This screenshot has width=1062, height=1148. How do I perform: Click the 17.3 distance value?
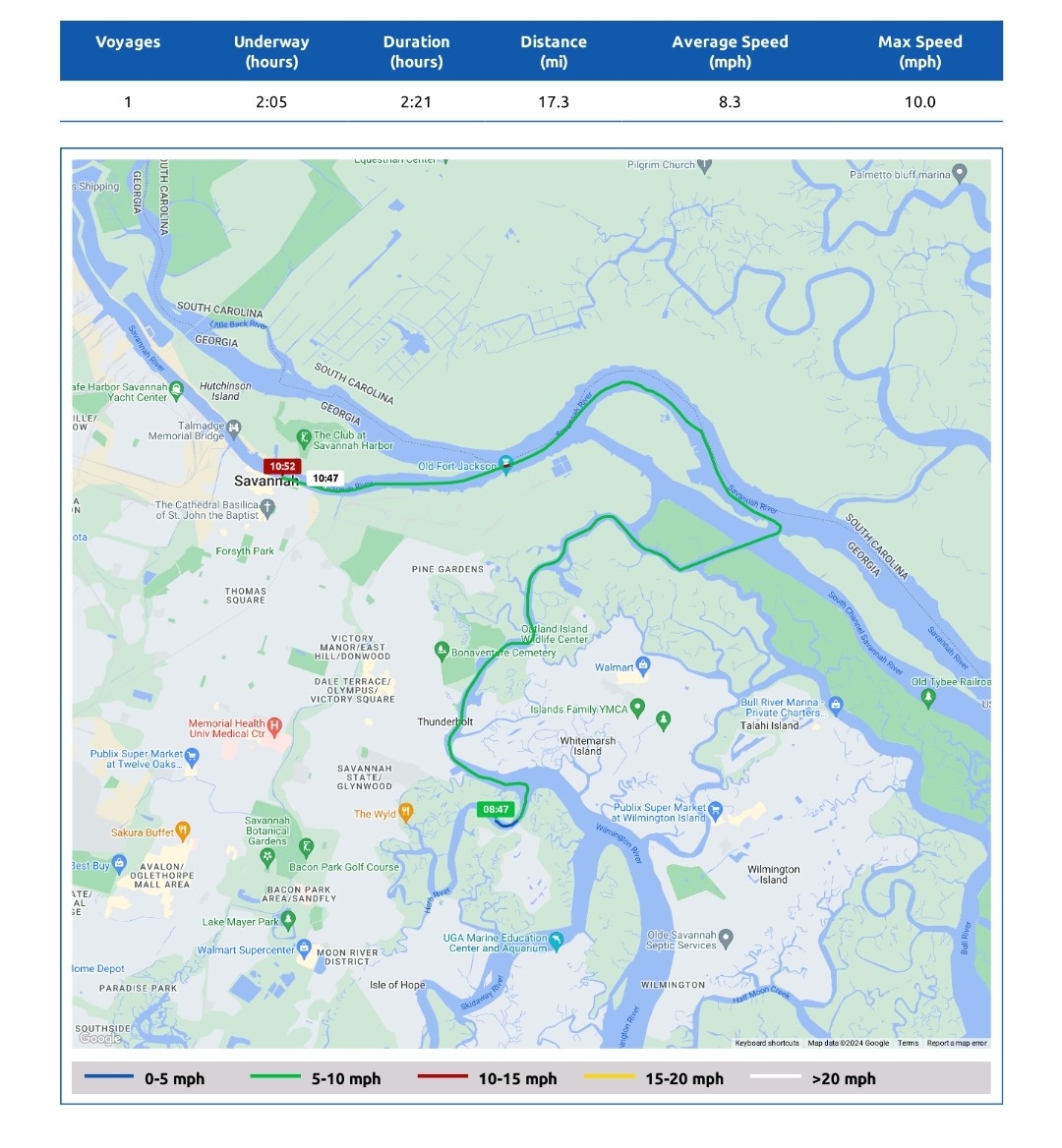pos(554,102)
